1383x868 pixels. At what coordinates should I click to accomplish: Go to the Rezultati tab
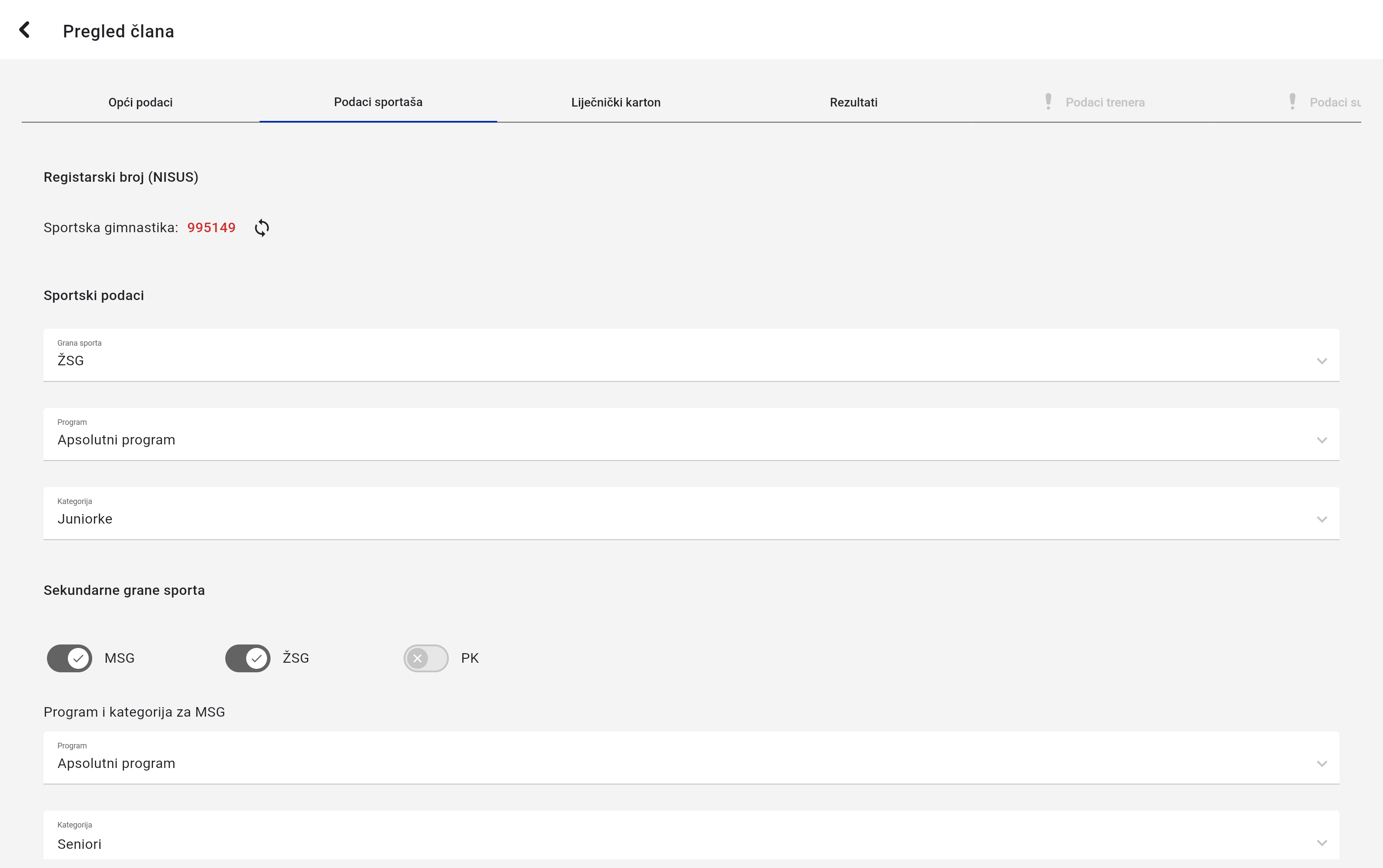tap(853, 102)
